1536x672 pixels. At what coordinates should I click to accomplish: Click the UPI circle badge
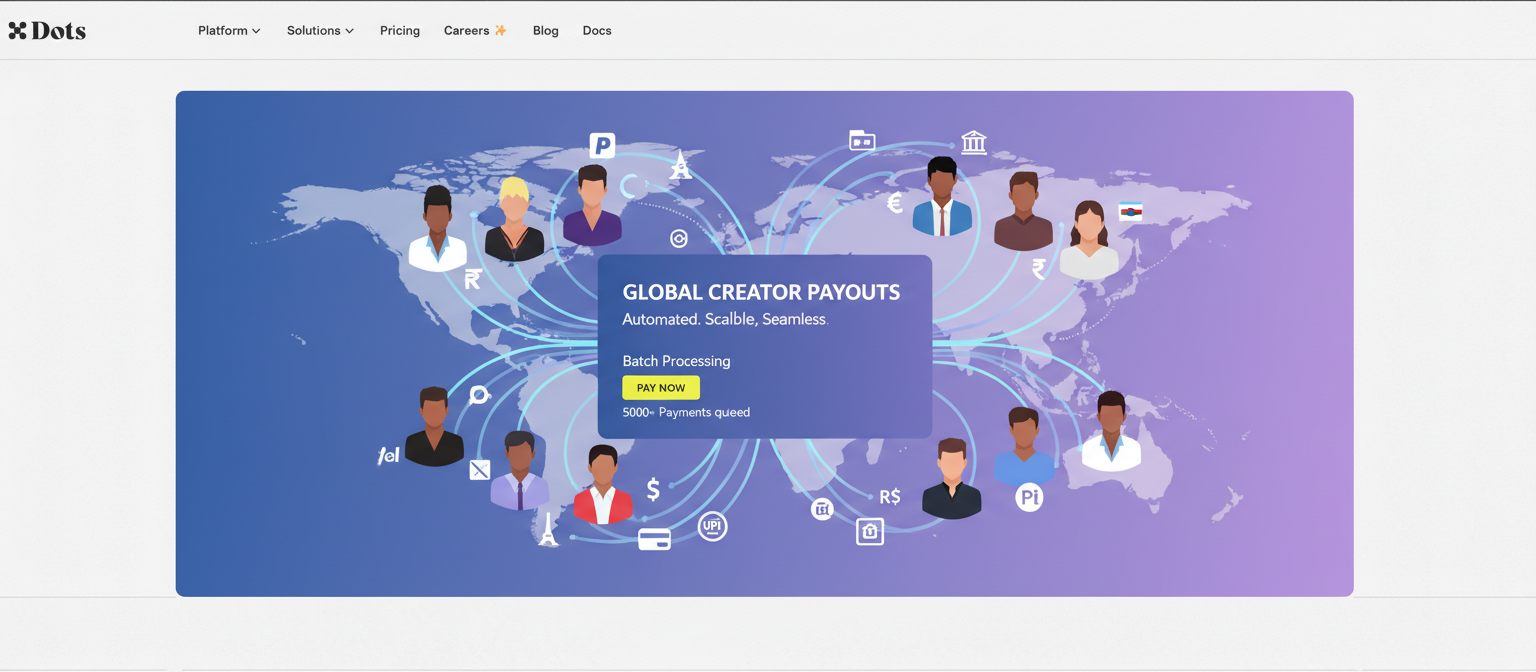tap(712, 526)
